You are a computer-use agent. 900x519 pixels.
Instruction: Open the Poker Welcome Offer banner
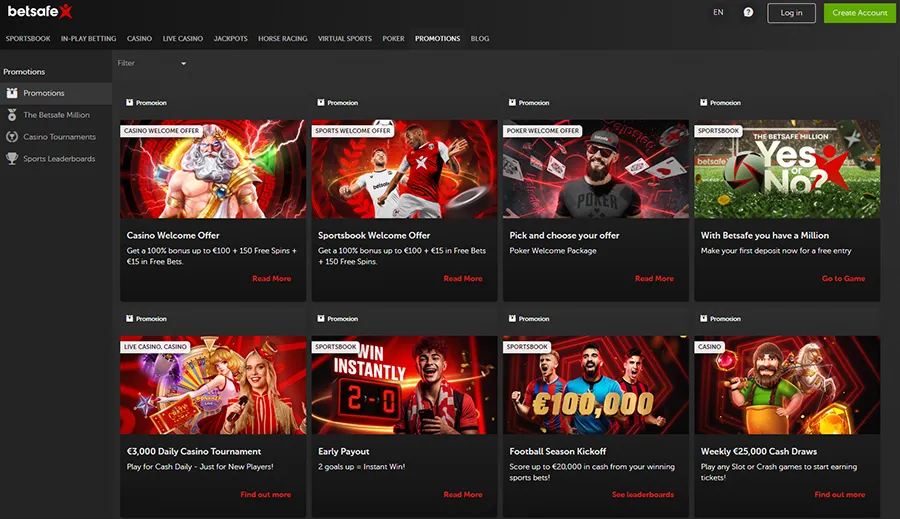(x=596, y=169)
